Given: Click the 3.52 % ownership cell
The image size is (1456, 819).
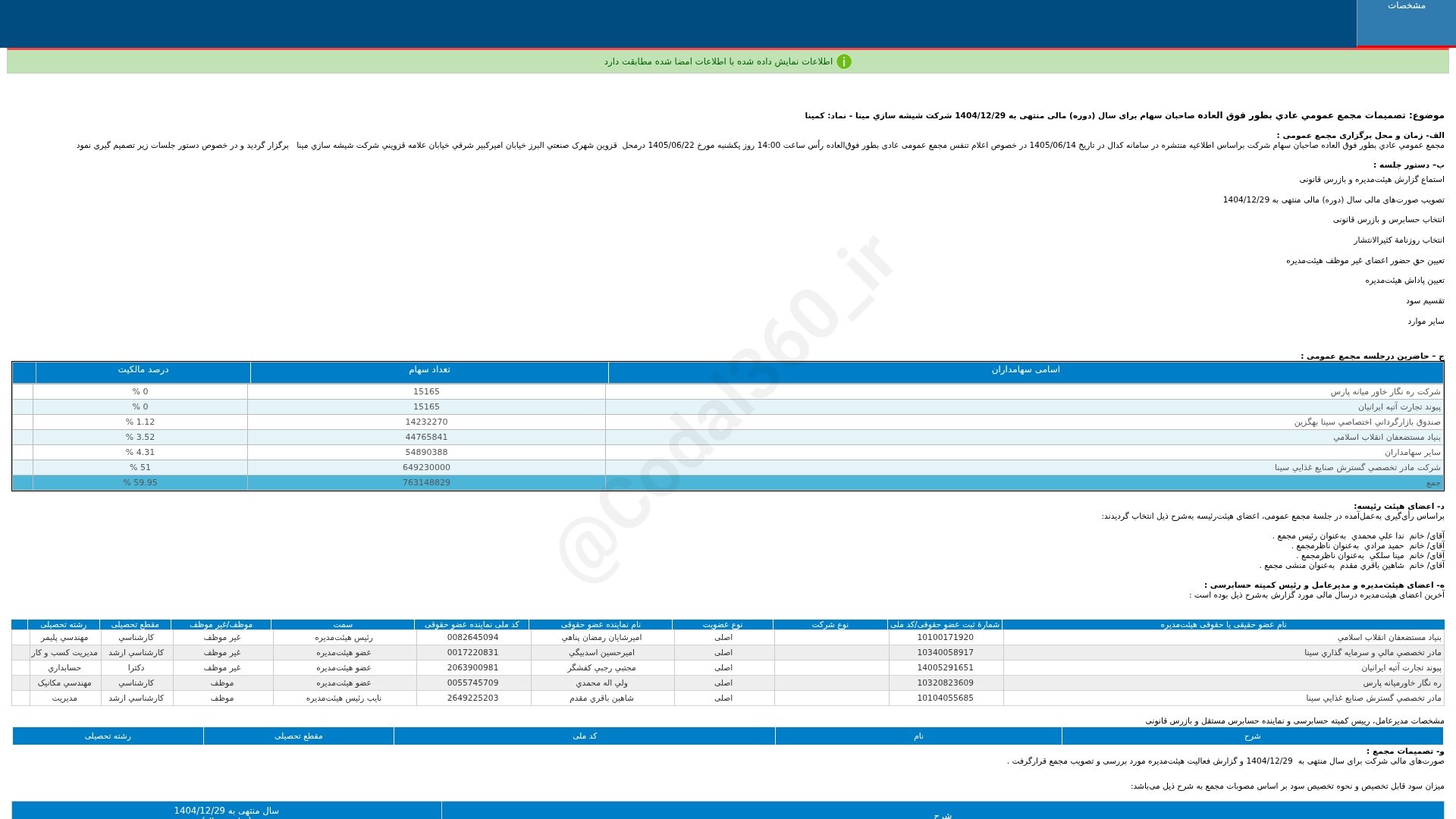Looking at the screenshot, I should tap(140, 438).
